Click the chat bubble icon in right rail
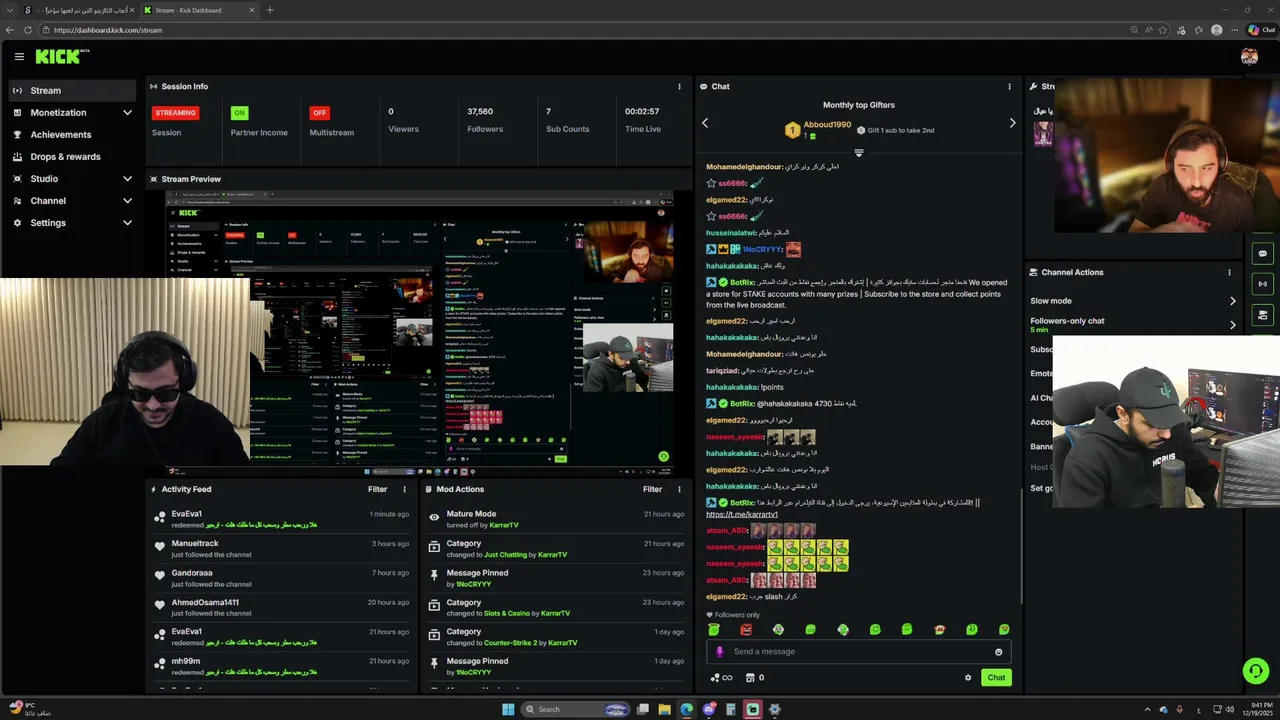Image resolution: width=1280 pixels, height=720 pixels. point(1262,254)
